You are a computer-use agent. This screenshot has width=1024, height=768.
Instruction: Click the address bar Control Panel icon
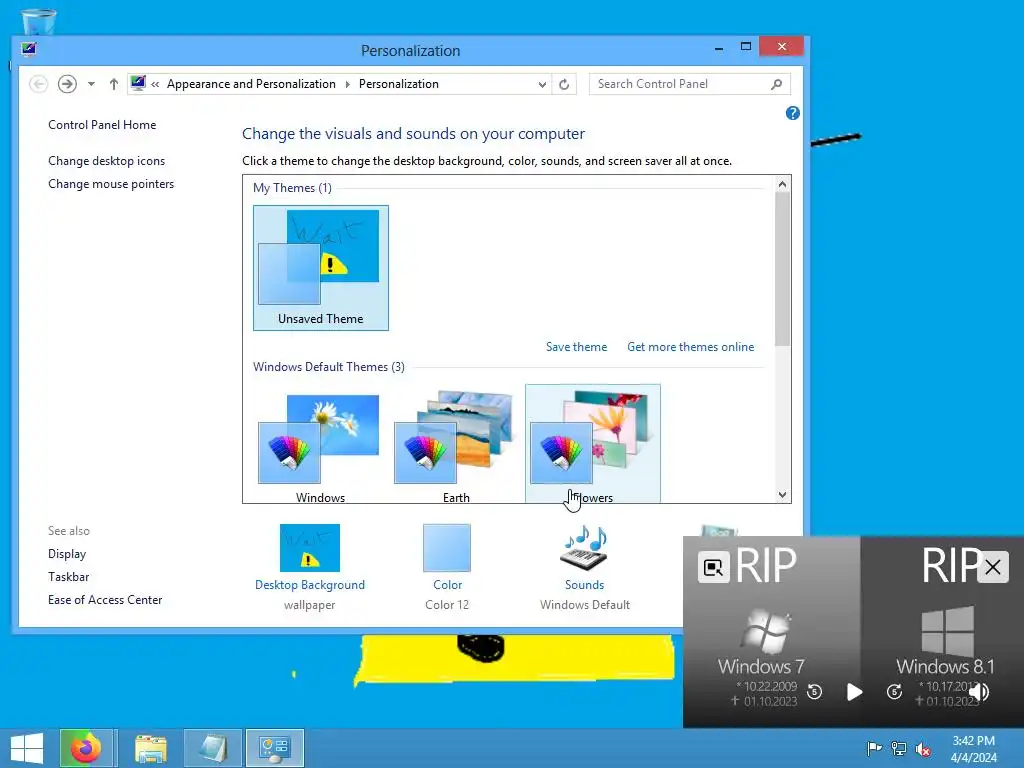(138, 83)
